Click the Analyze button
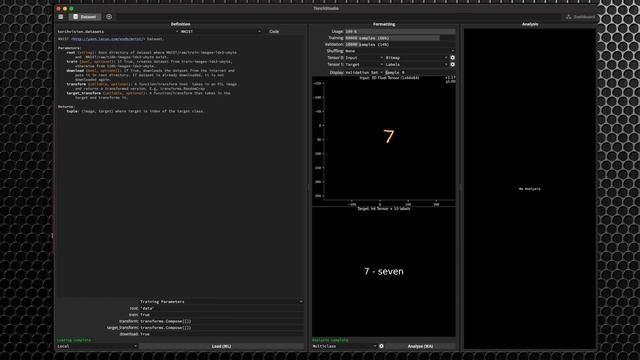Image resolution: width=640 pixels, height=360 pixels. (420, 346)
